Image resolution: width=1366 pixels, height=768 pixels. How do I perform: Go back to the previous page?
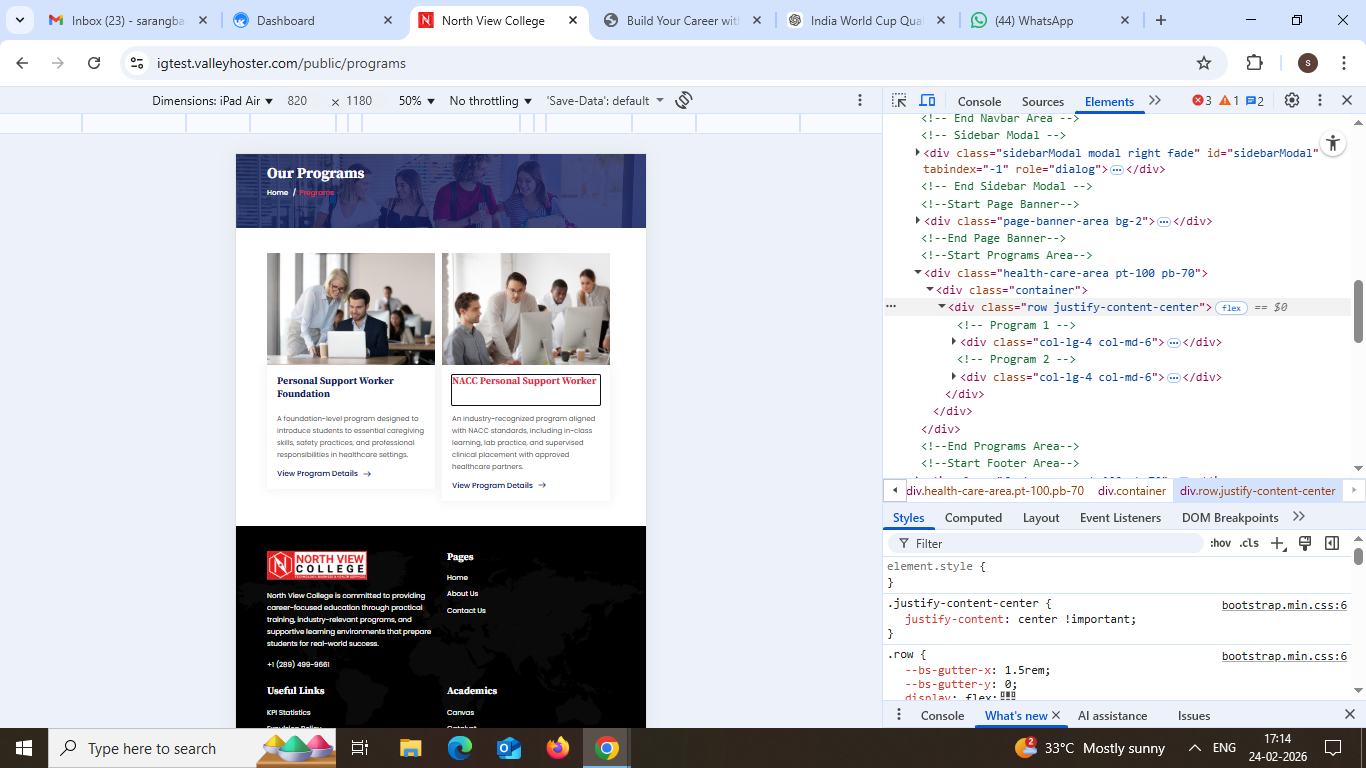click(22, 63)
